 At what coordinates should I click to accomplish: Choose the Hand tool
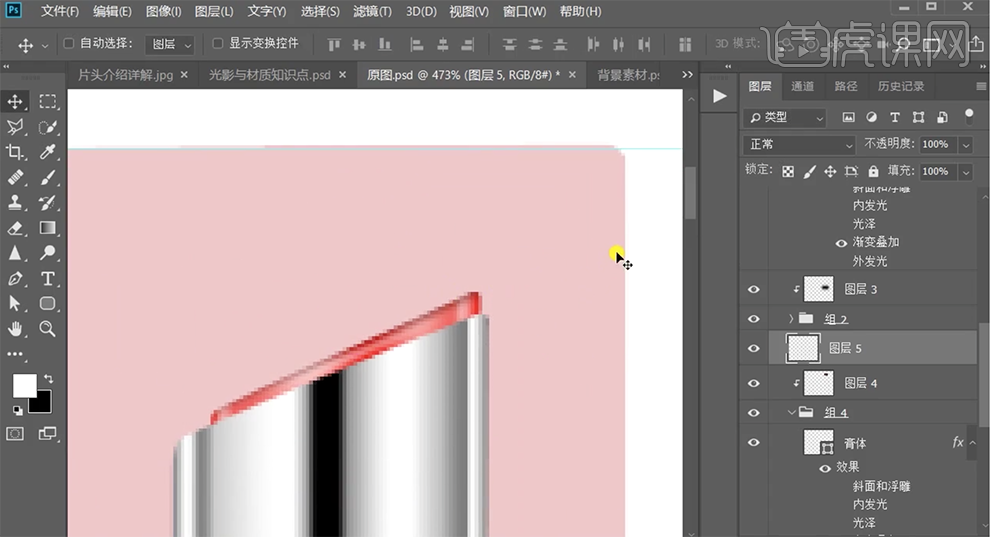pyautogui.click(x=16, y=328)
